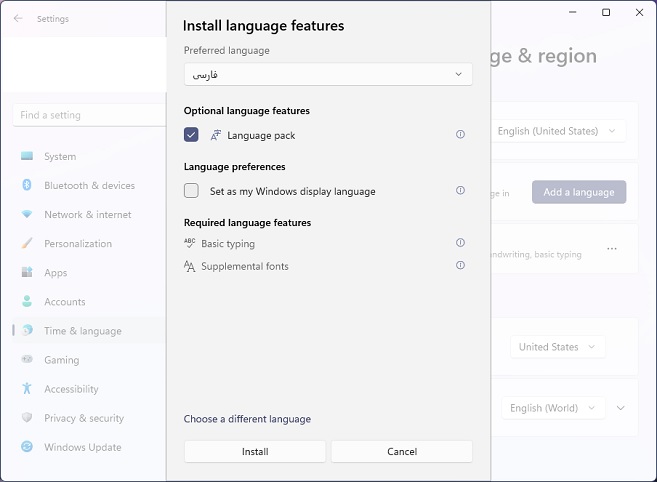Screen dimensions: 657x482
Task: Click the System sidebar icon
Action: (x=27, y=156)
